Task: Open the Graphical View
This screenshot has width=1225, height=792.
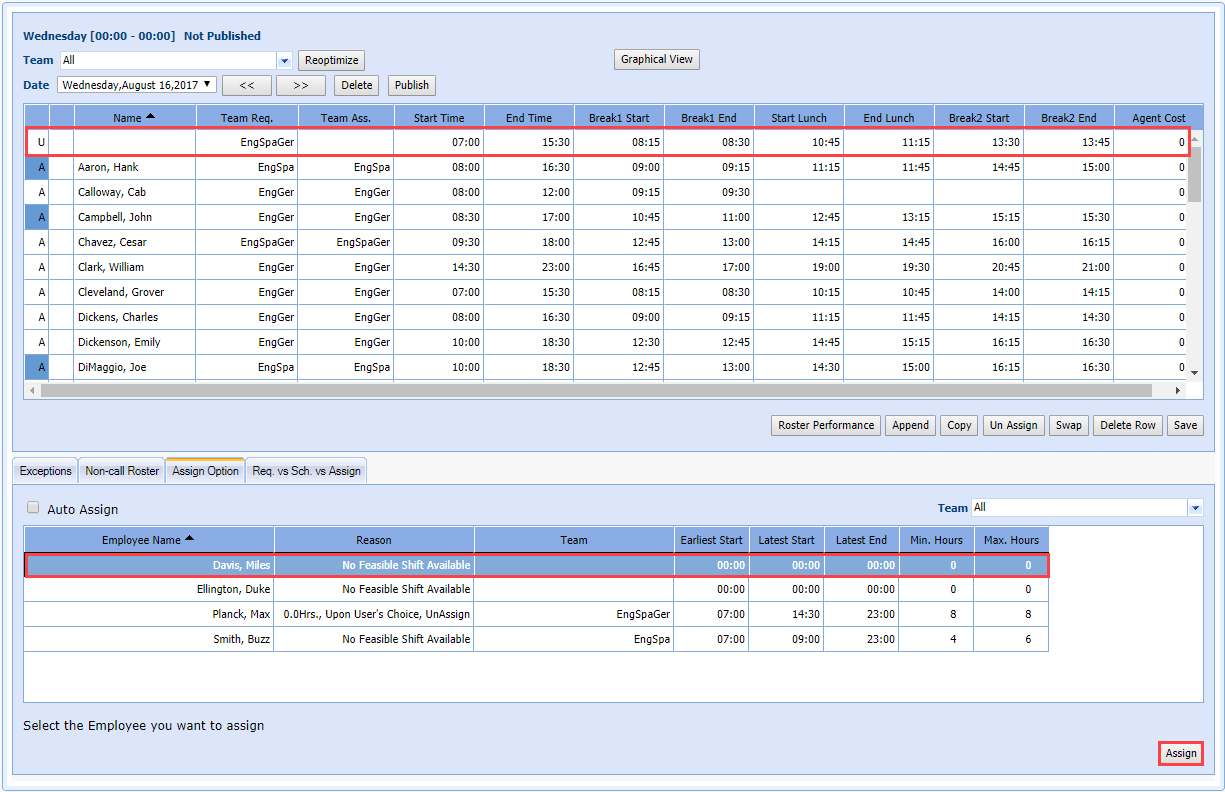Action: [x=656, y=60]
